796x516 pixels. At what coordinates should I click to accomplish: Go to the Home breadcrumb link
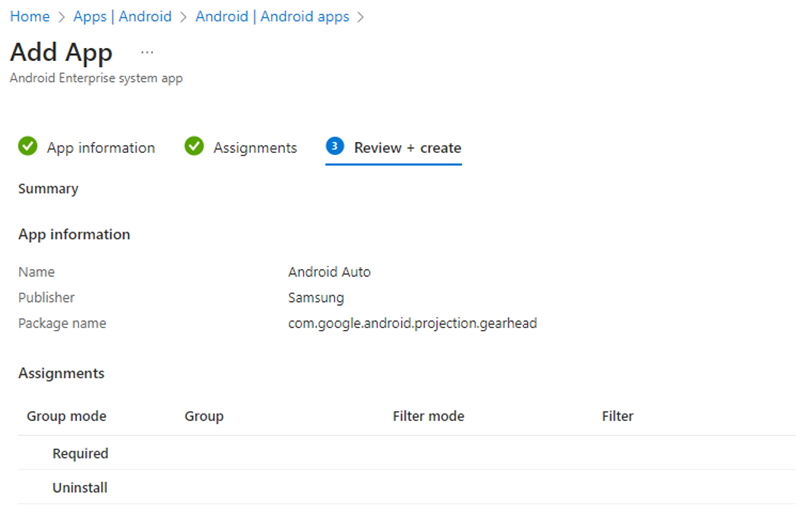point(30,17)
